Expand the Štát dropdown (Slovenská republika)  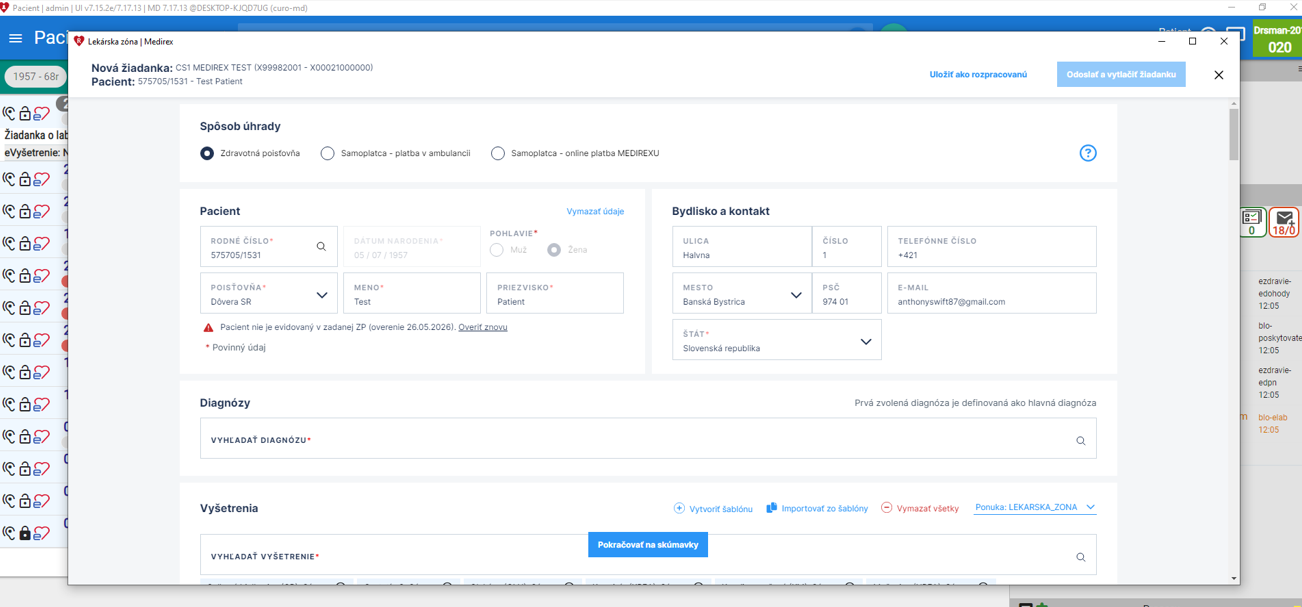pyautogui.click(x=866, y=342)
